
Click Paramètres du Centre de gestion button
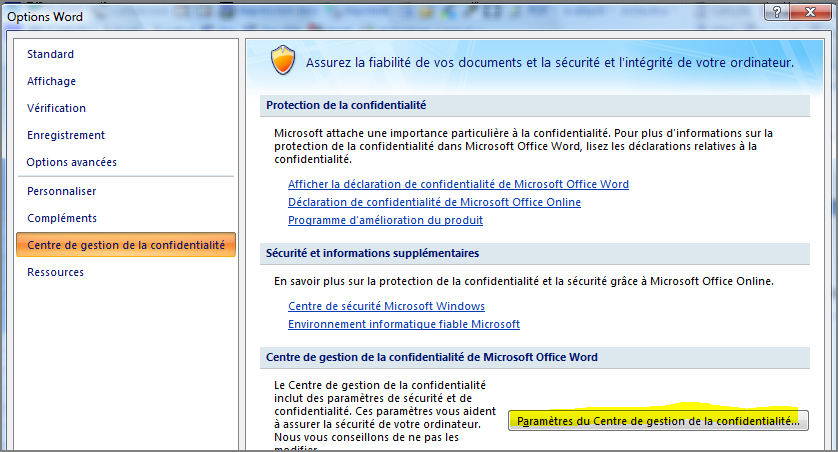pos(658,421)
